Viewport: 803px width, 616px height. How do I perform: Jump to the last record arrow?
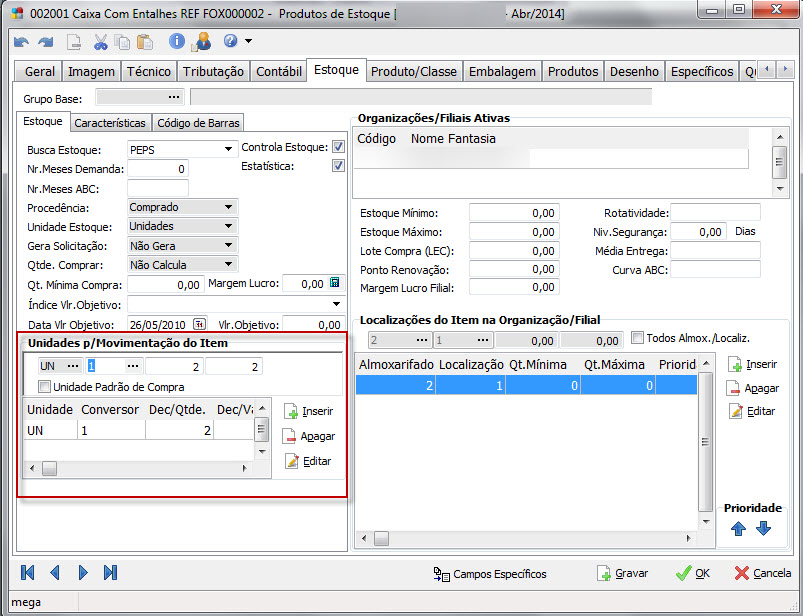point(110,573)
